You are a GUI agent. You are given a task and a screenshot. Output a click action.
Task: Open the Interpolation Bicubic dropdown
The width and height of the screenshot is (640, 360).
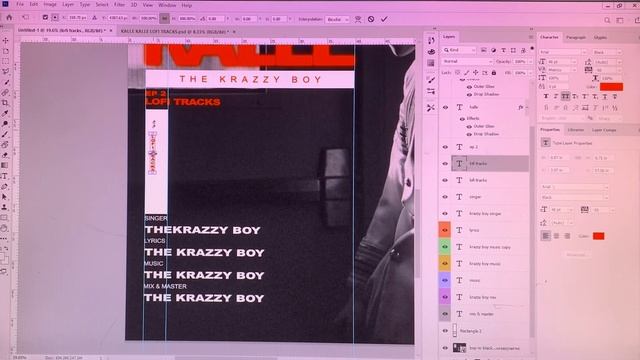pos(337,19)
